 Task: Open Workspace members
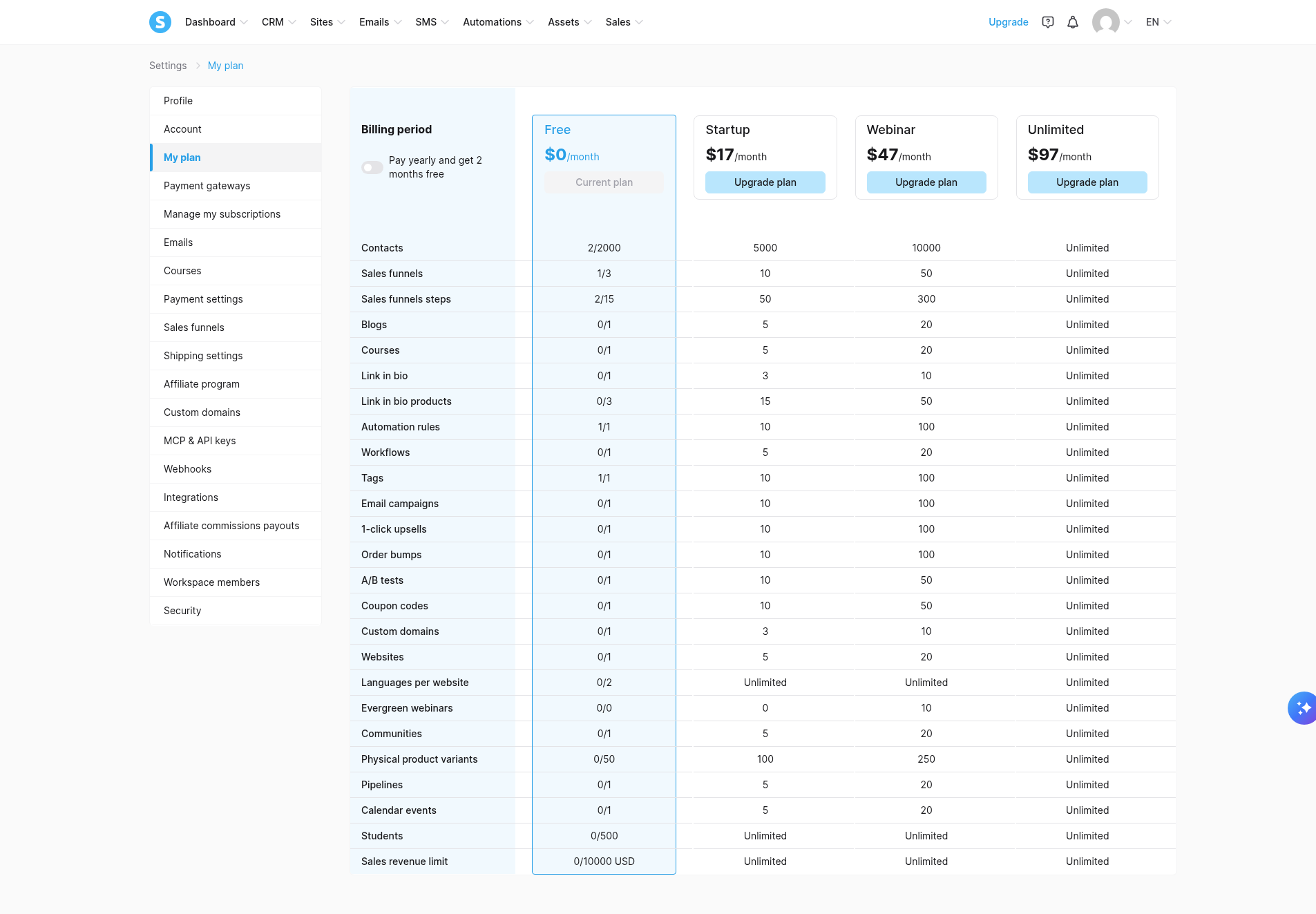(x=236, y=582)
